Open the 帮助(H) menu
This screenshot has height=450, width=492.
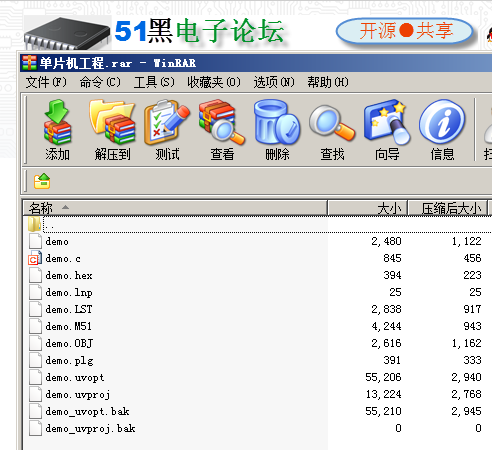pos(328,82)
